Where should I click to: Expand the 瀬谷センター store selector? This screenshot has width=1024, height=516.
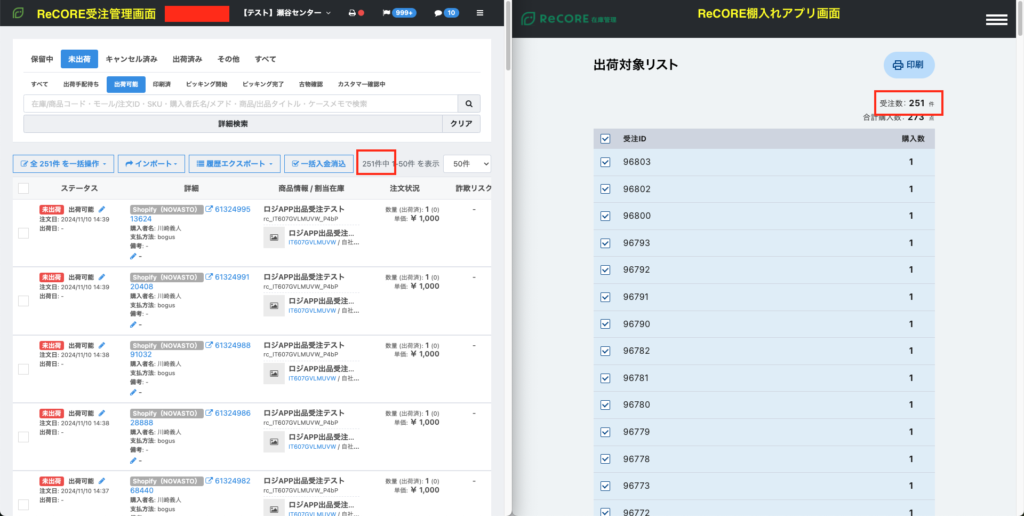click(x=286, y=13)
